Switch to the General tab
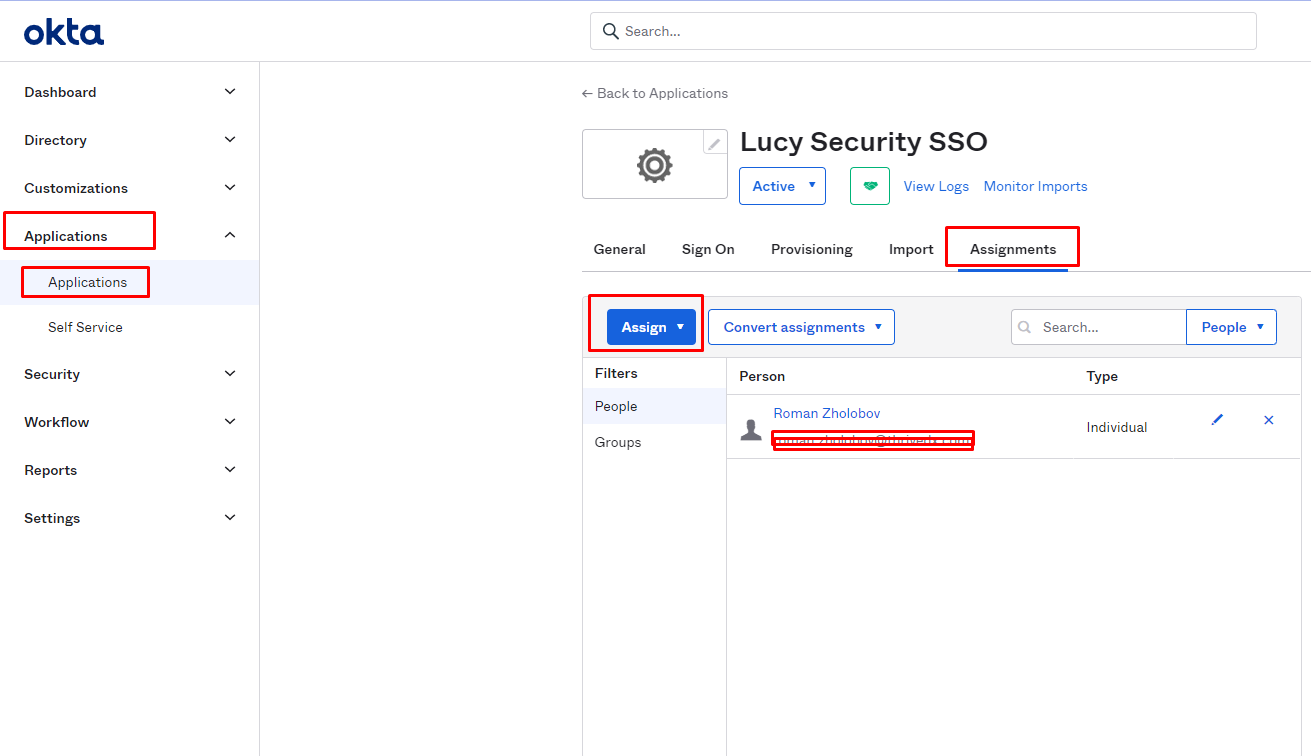This screenshot has width=1311, height=756. point(620,249)
